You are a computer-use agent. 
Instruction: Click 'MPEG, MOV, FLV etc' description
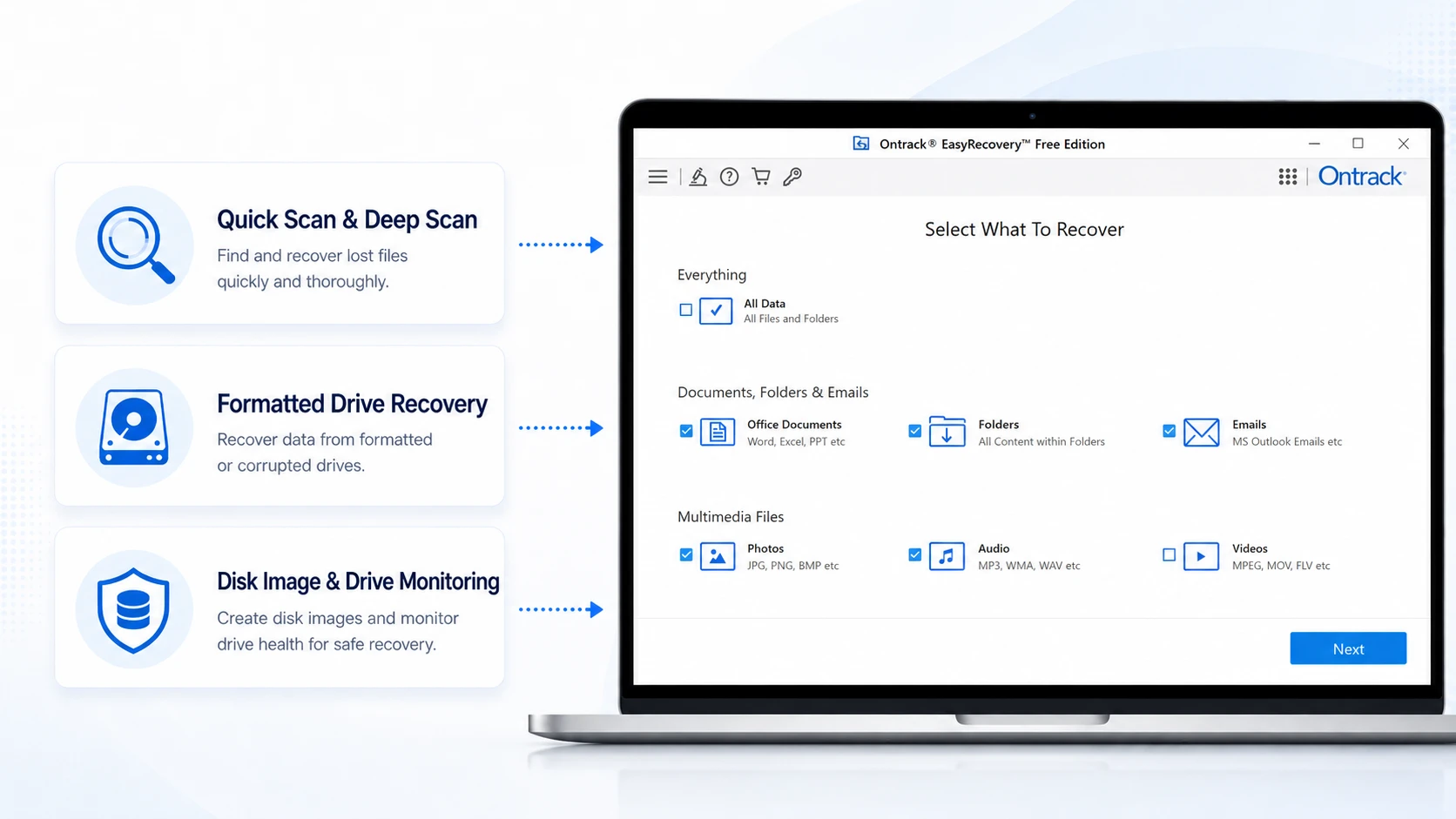tap(1281, 566)
